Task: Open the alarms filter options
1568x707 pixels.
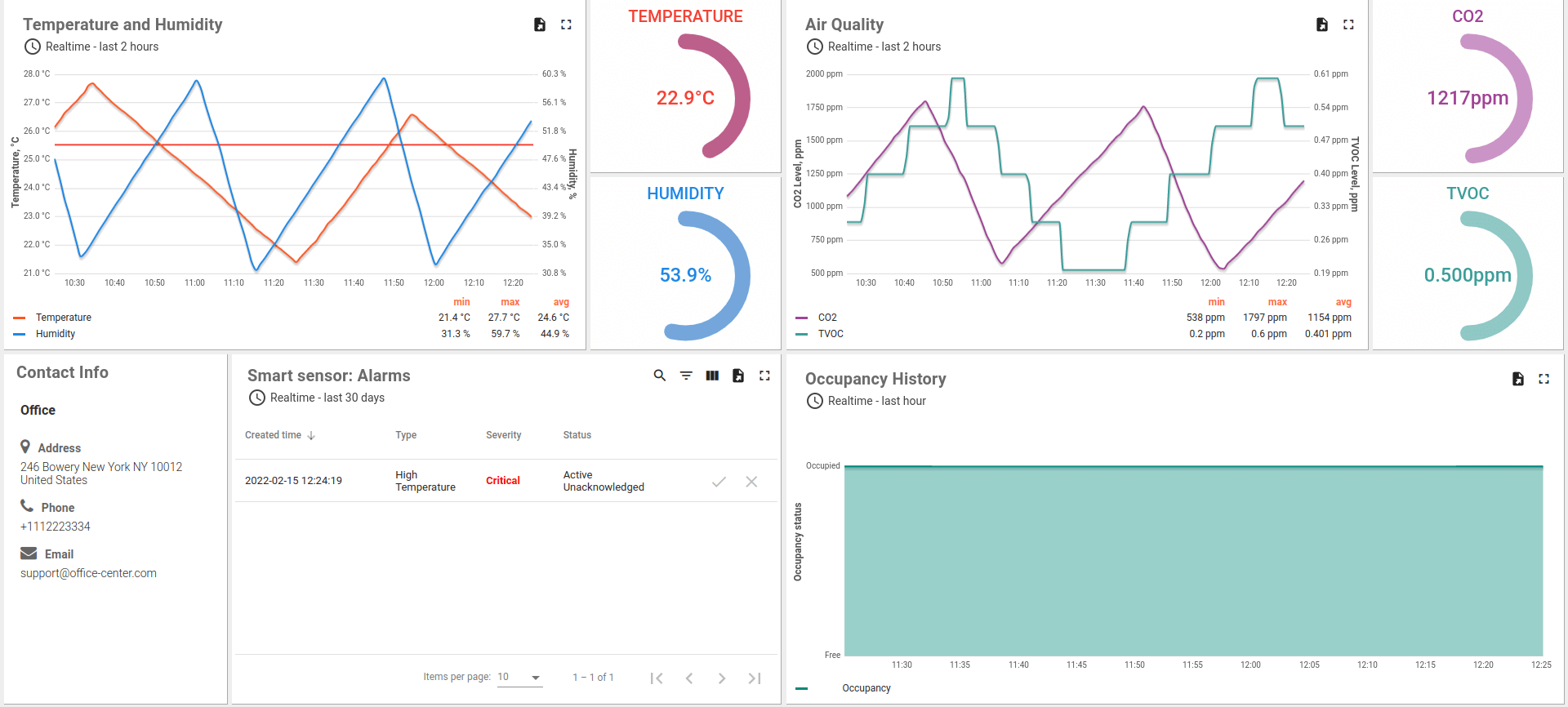Action: [x=686, y=376]
